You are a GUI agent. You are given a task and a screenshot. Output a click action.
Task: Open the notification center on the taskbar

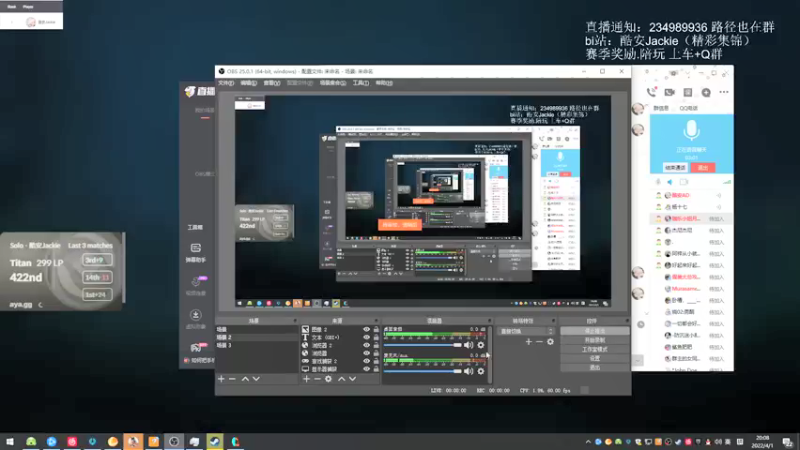click(x=788, y=441)
